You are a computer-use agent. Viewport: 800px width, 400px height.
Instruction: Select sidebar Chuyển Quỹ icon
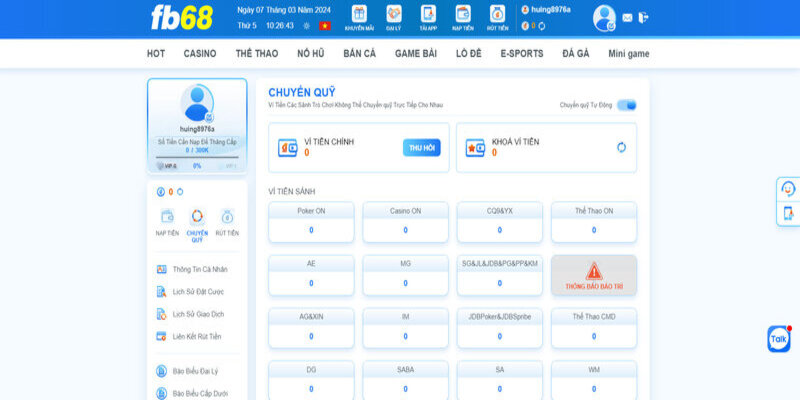click(x=197, y=216)
